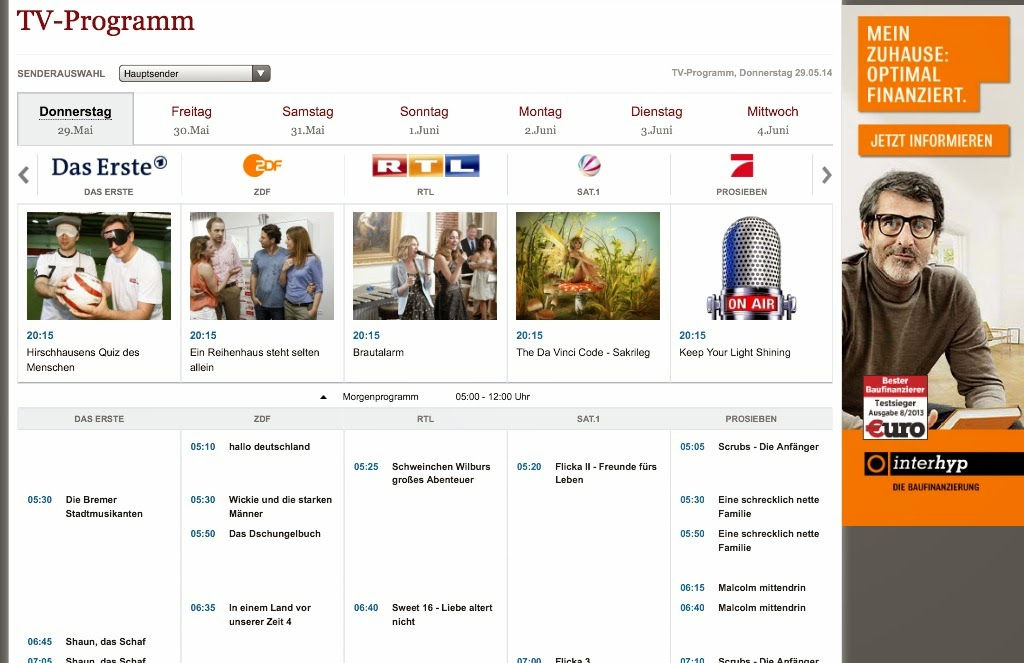Show more channels using right arrow
This screenshot has width=1024, height=663.
[x=826, y=173]
